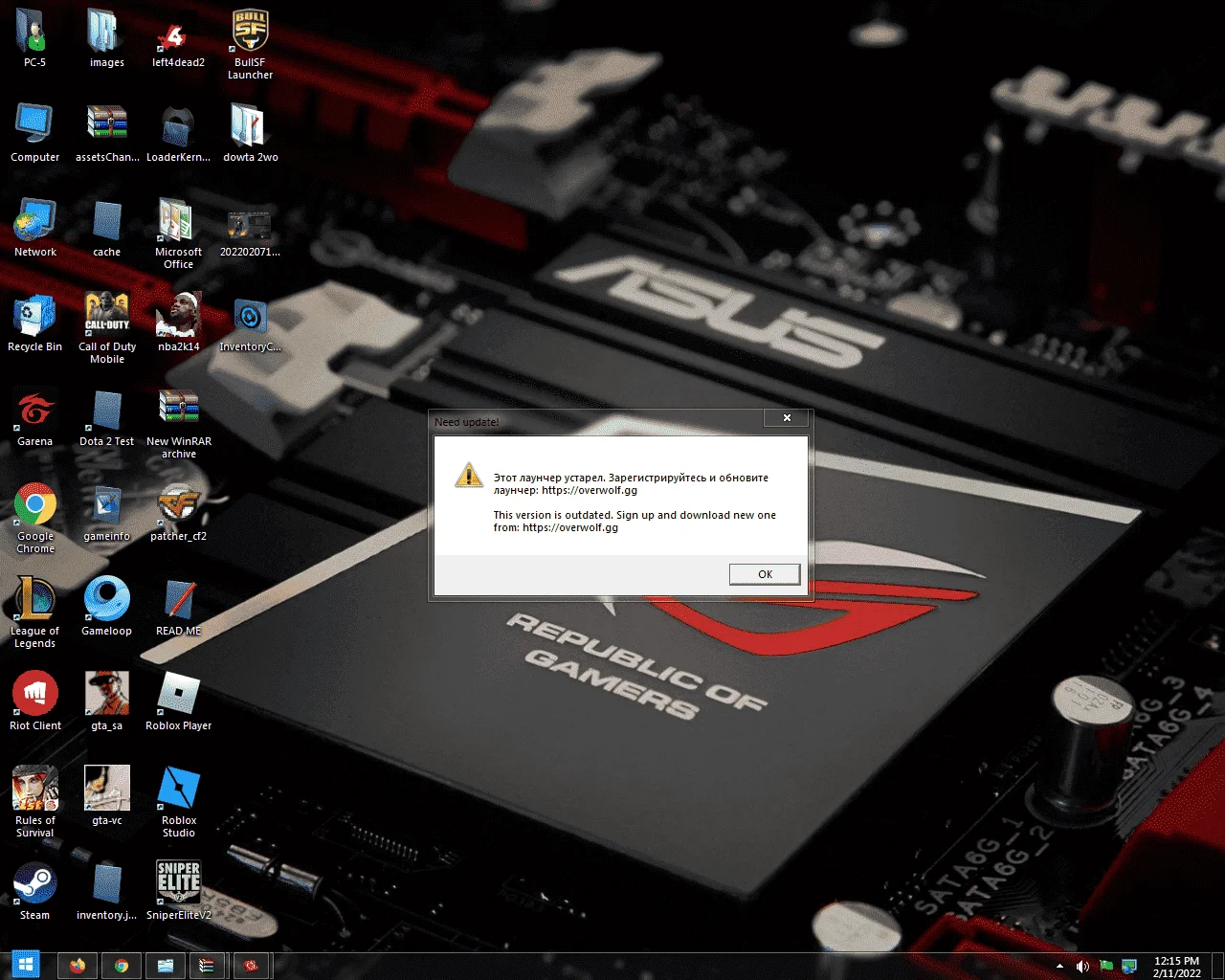Select the Recycle Bin icon

[35, 322]
